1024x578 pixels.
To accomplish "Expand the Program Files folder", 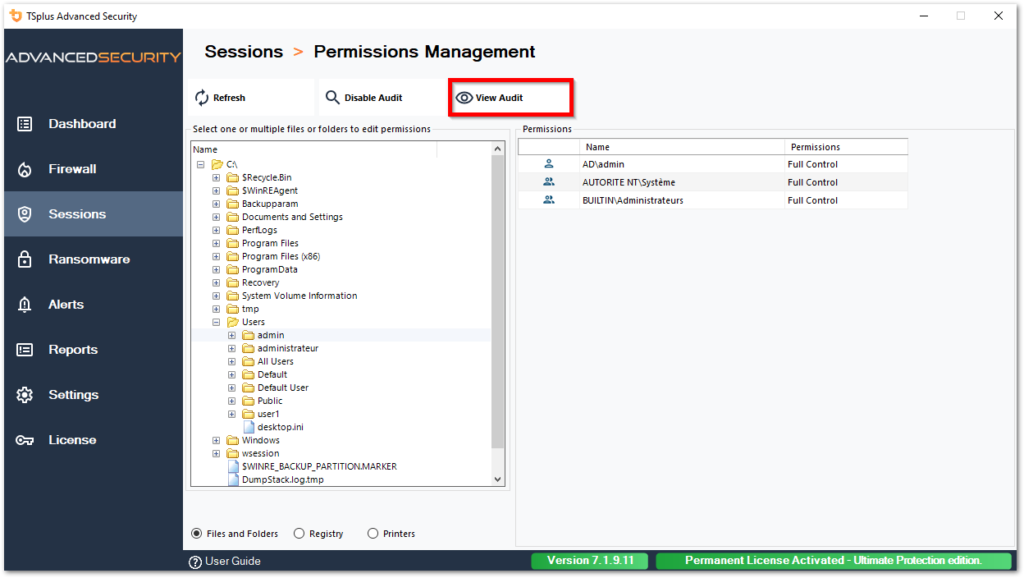I will coord(216,242).
